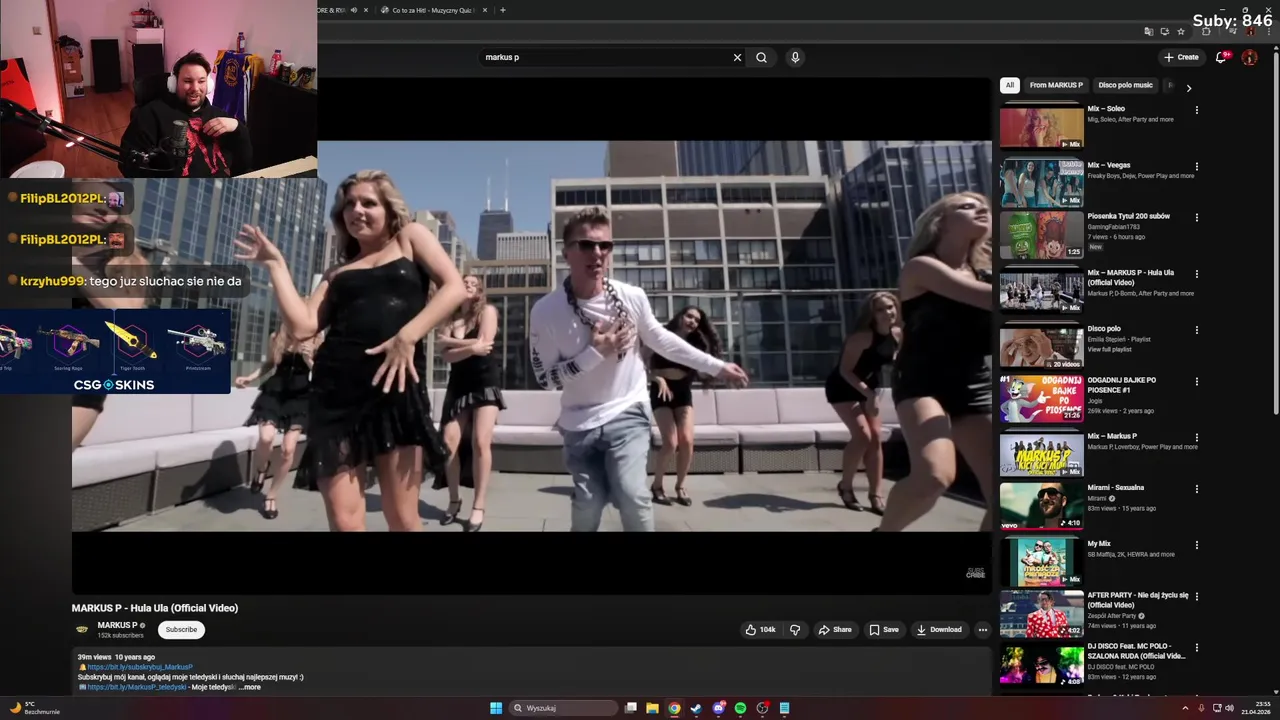Select the 'Disco polo music' filter chip
The height and width of the screenshot is (720, 1280).
1126,85
